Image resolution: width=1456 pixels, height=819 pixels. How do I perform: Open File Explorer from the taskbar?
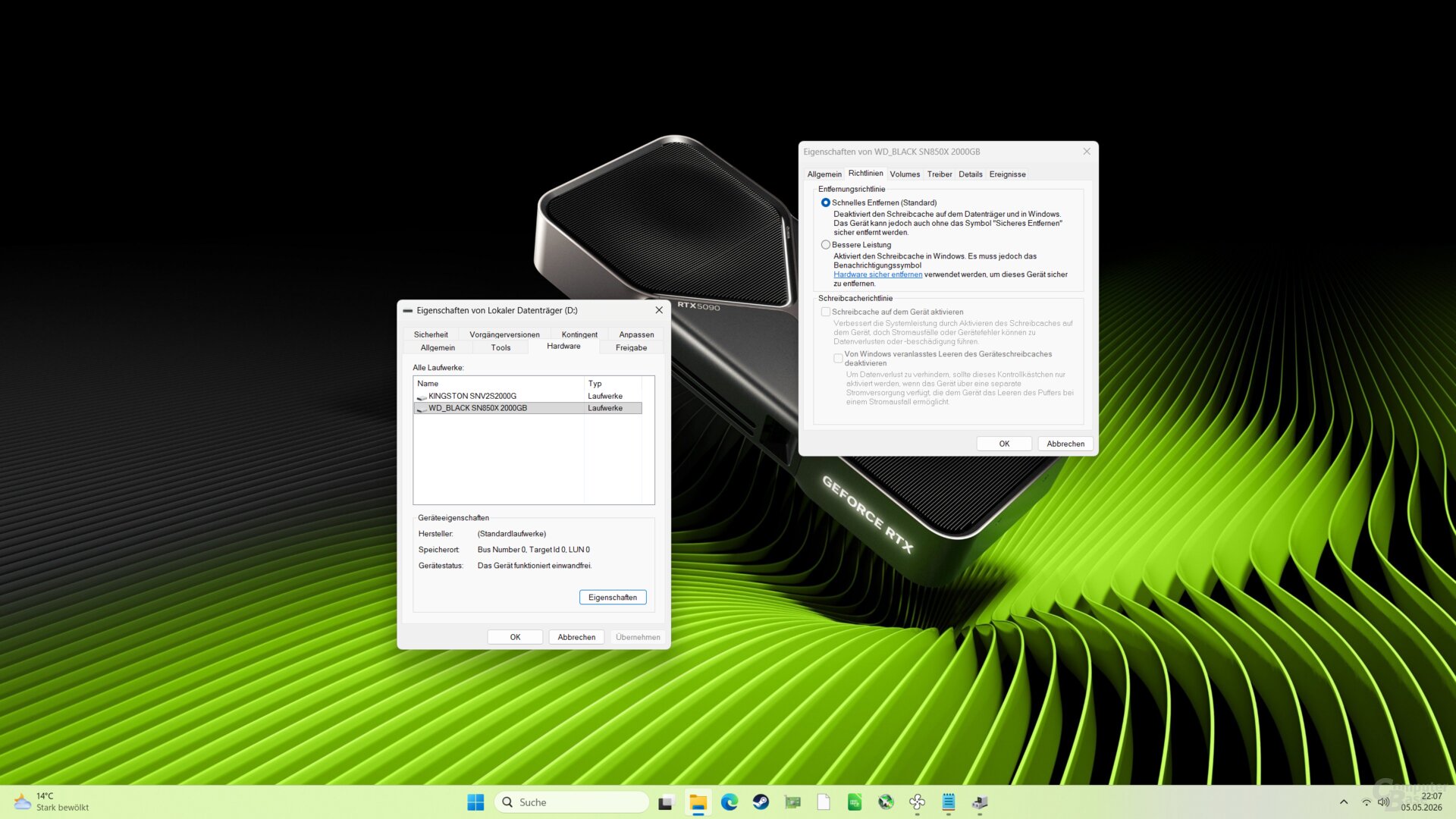[698, 802]
